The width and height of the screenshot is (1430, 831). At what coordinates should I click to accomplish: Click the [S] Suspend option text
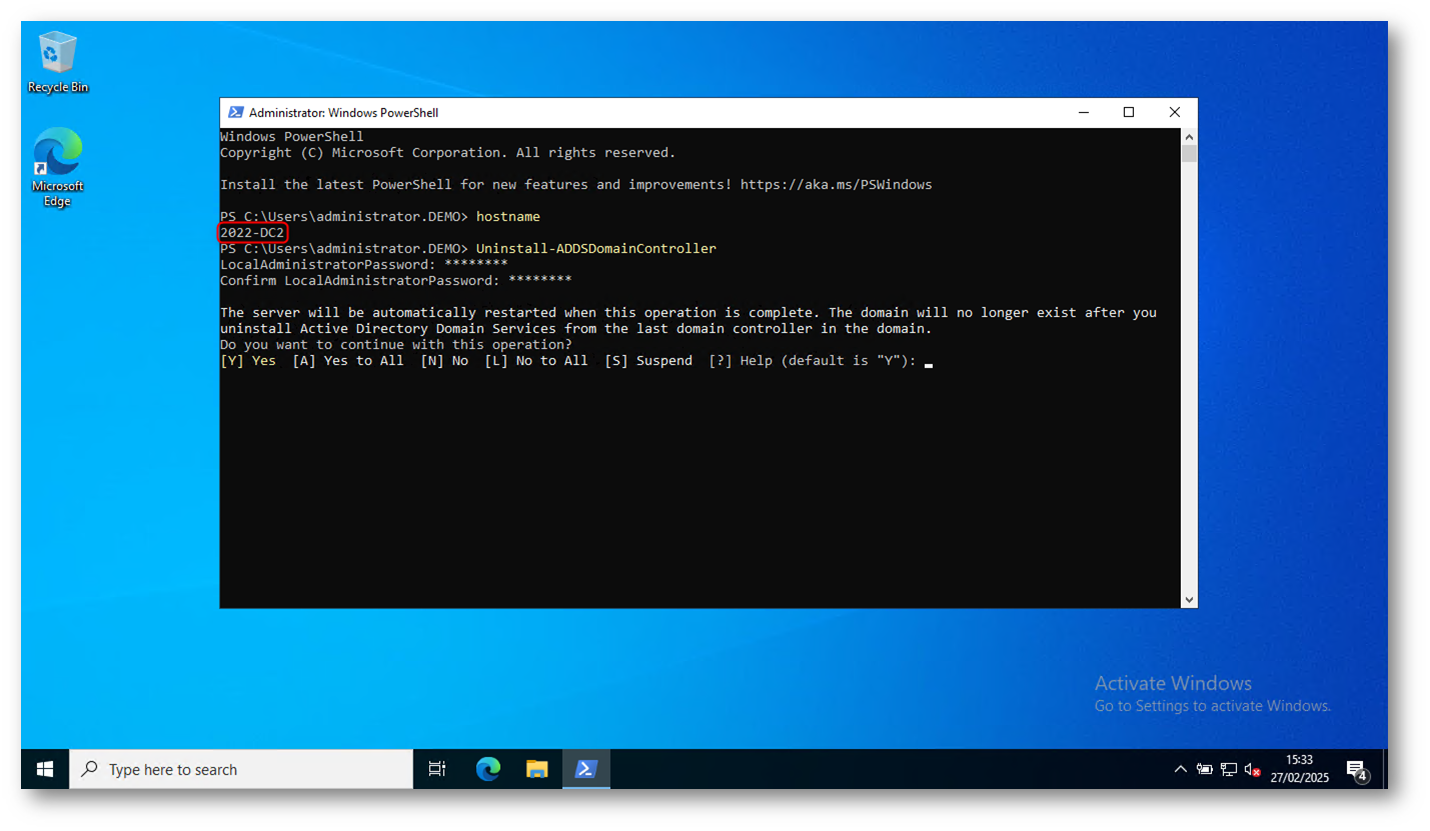pyautogui.click(x=648, y=361)
